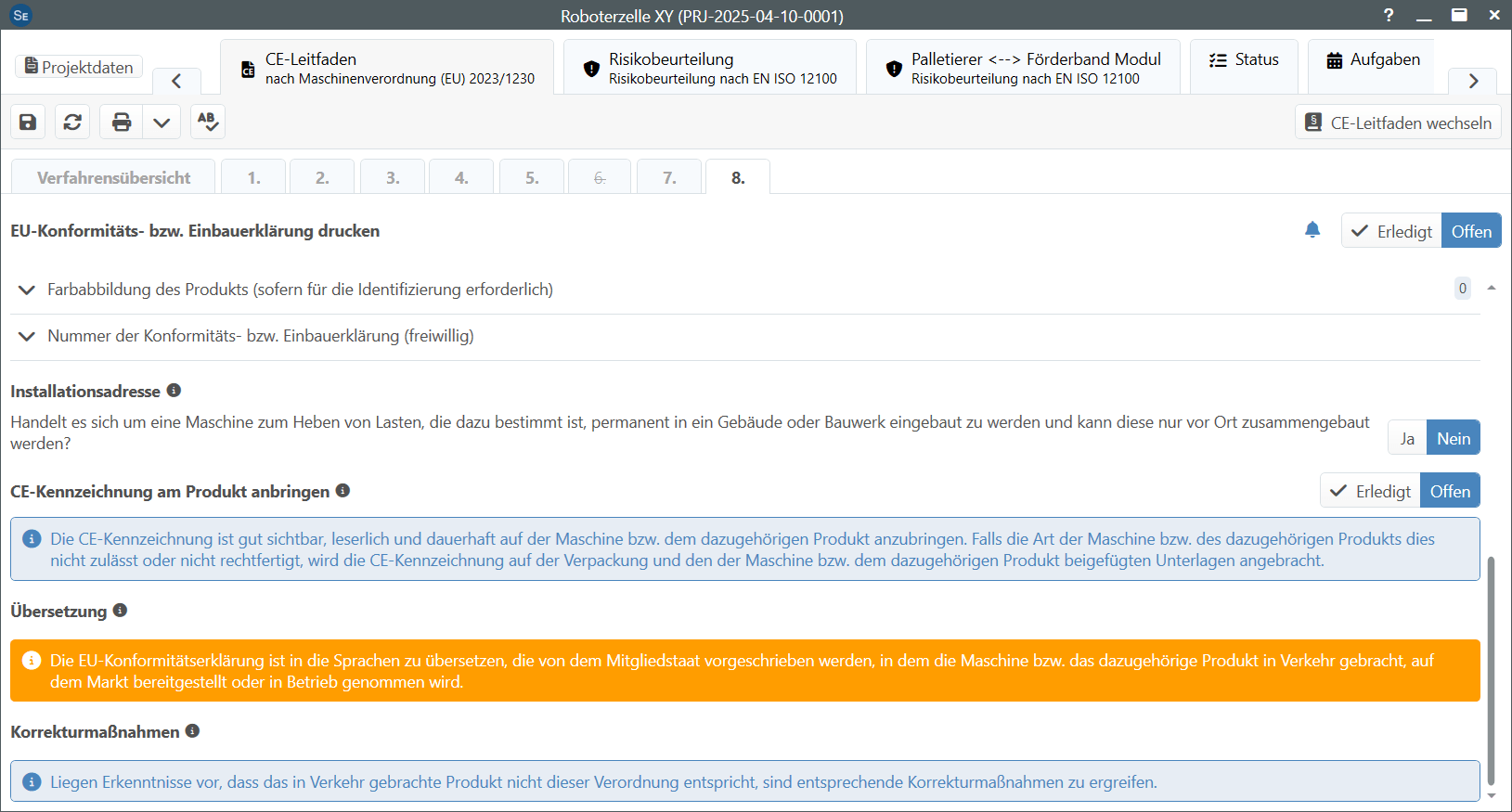Click the Print icon
Screen dimensions: 1512x812
pyautogui.click(x=122, y=122)
